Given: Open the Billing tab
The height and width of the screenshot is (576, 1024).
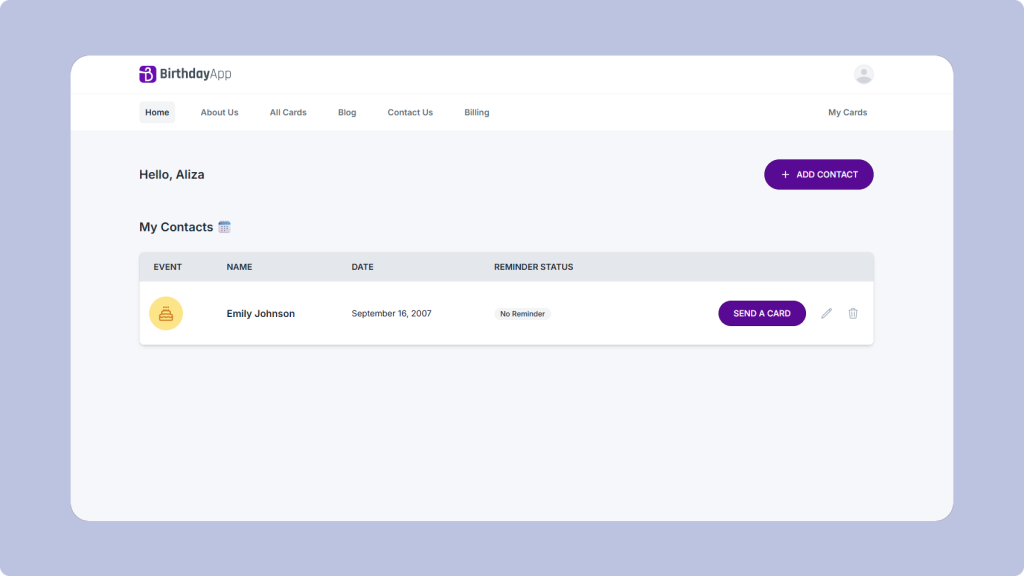Looking at the screenshot, I should click(x=477, y=112).
